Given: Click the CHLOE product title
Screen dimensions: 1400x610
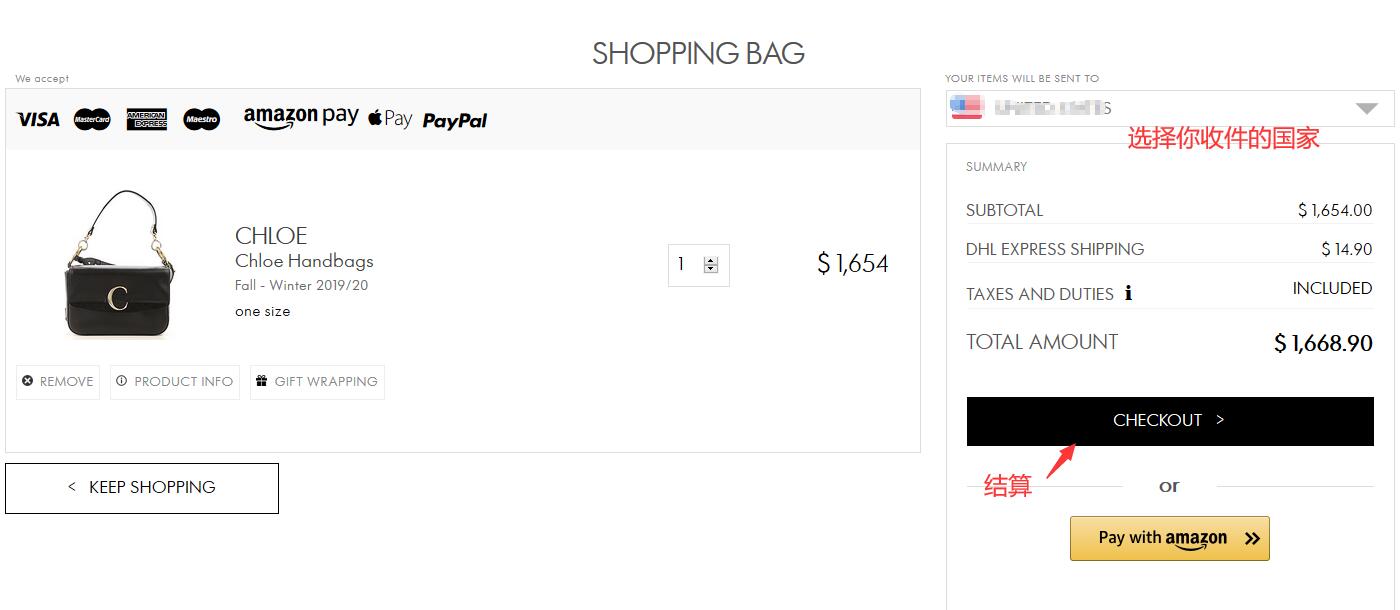Looking at the screenshot, I should click(x=271, y=236).
